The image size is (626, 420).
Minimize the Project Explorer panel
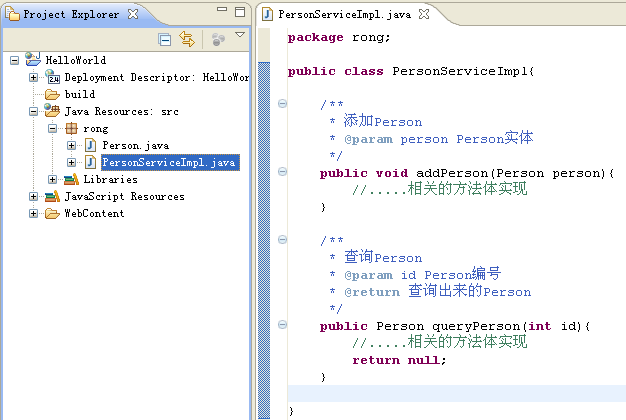click(222, 9)
